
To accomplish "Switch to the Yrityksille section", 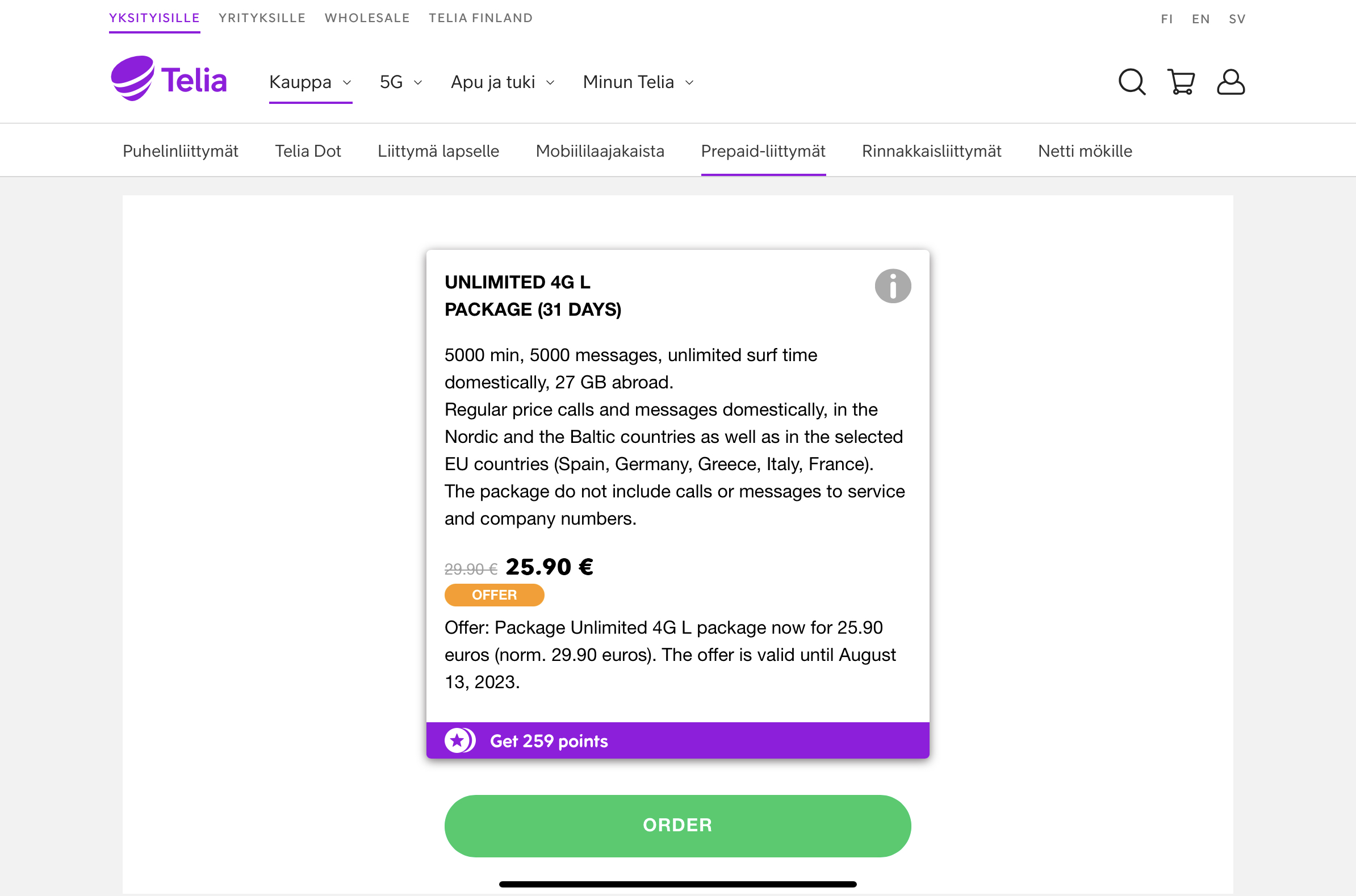I will pos(262,18).
